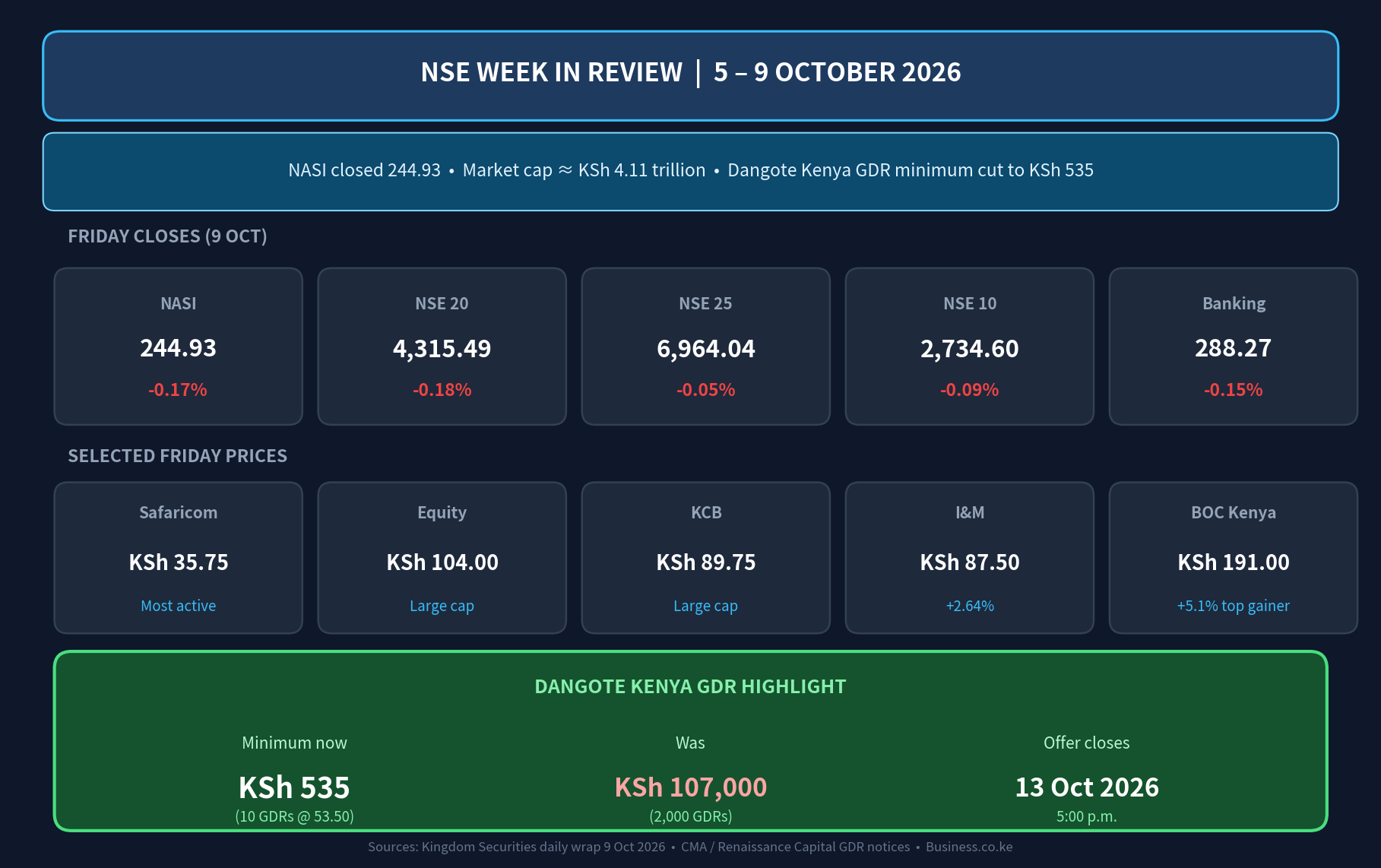1381x868 pixels.
Task: Select the 13 Oct 2026 offer close date
Action: tap(1086, 787)
